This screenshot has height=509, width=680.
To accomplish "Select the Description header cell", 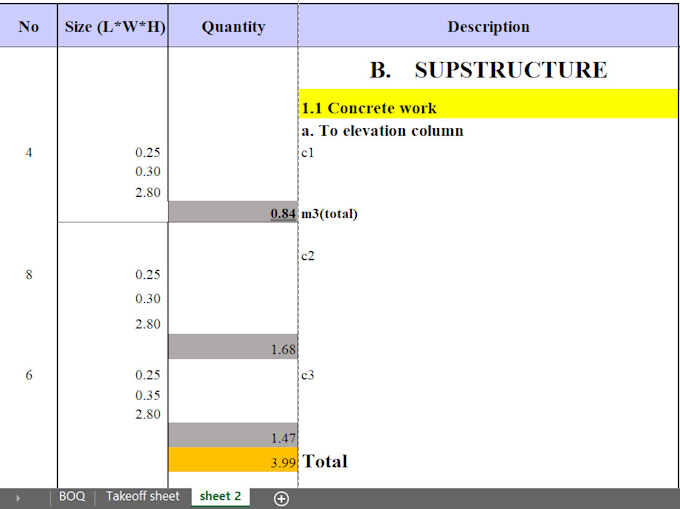I will [x=488, y=26].
